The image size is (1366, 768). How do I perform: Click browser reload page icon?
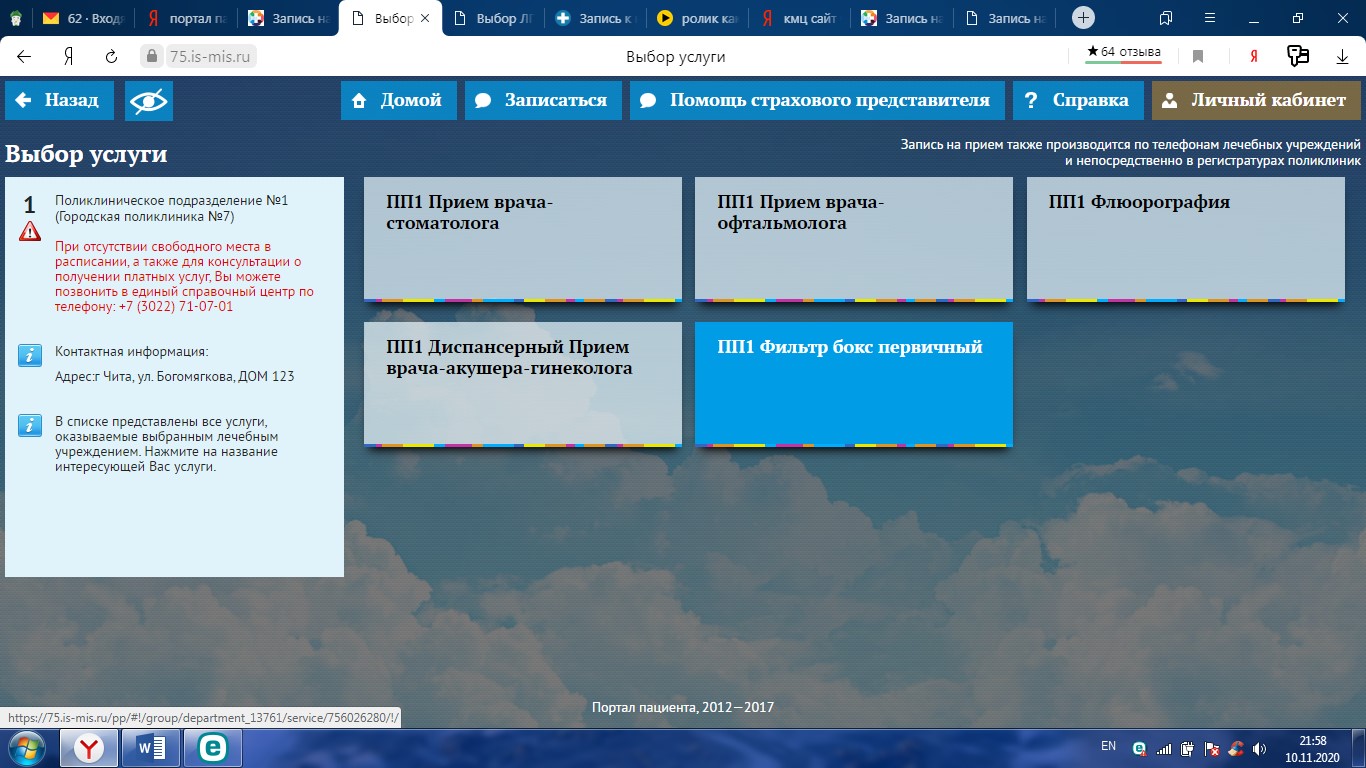(111, 57)
